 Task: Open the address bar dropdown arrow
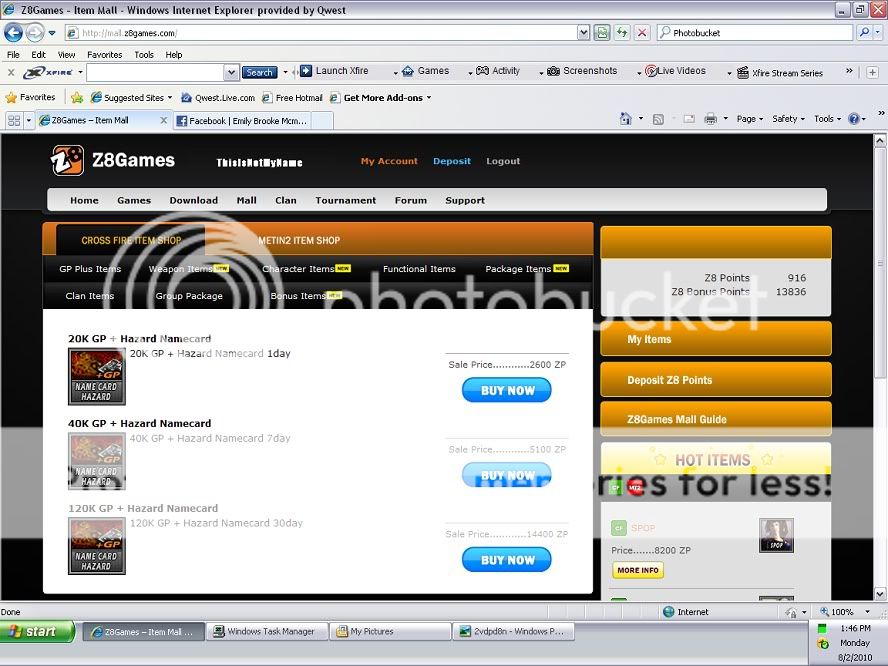click(x=583, y=32)
